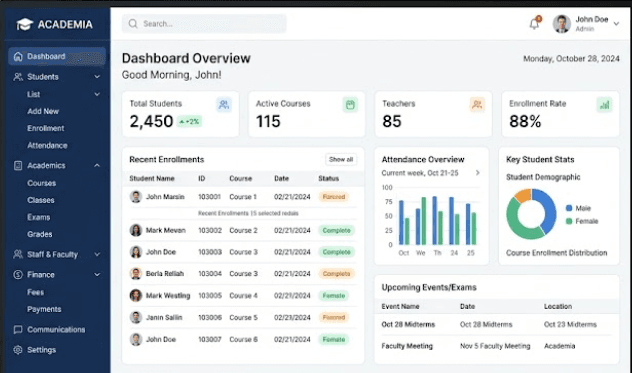
Task: Click Current week, Oct 21-25 label
Action: 420,173
